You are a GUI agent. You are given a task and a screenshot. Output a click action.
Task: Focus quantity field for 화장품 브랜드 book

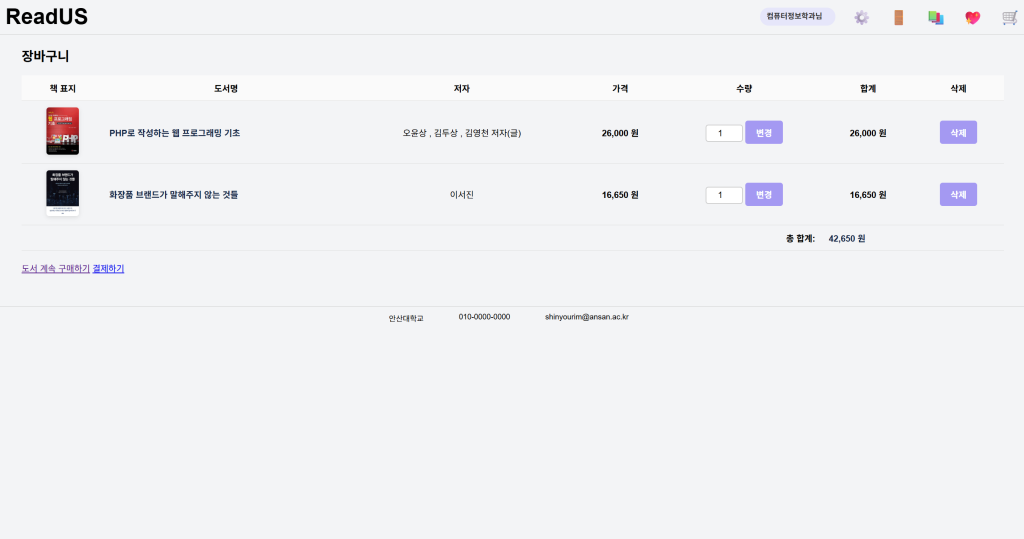724,195
